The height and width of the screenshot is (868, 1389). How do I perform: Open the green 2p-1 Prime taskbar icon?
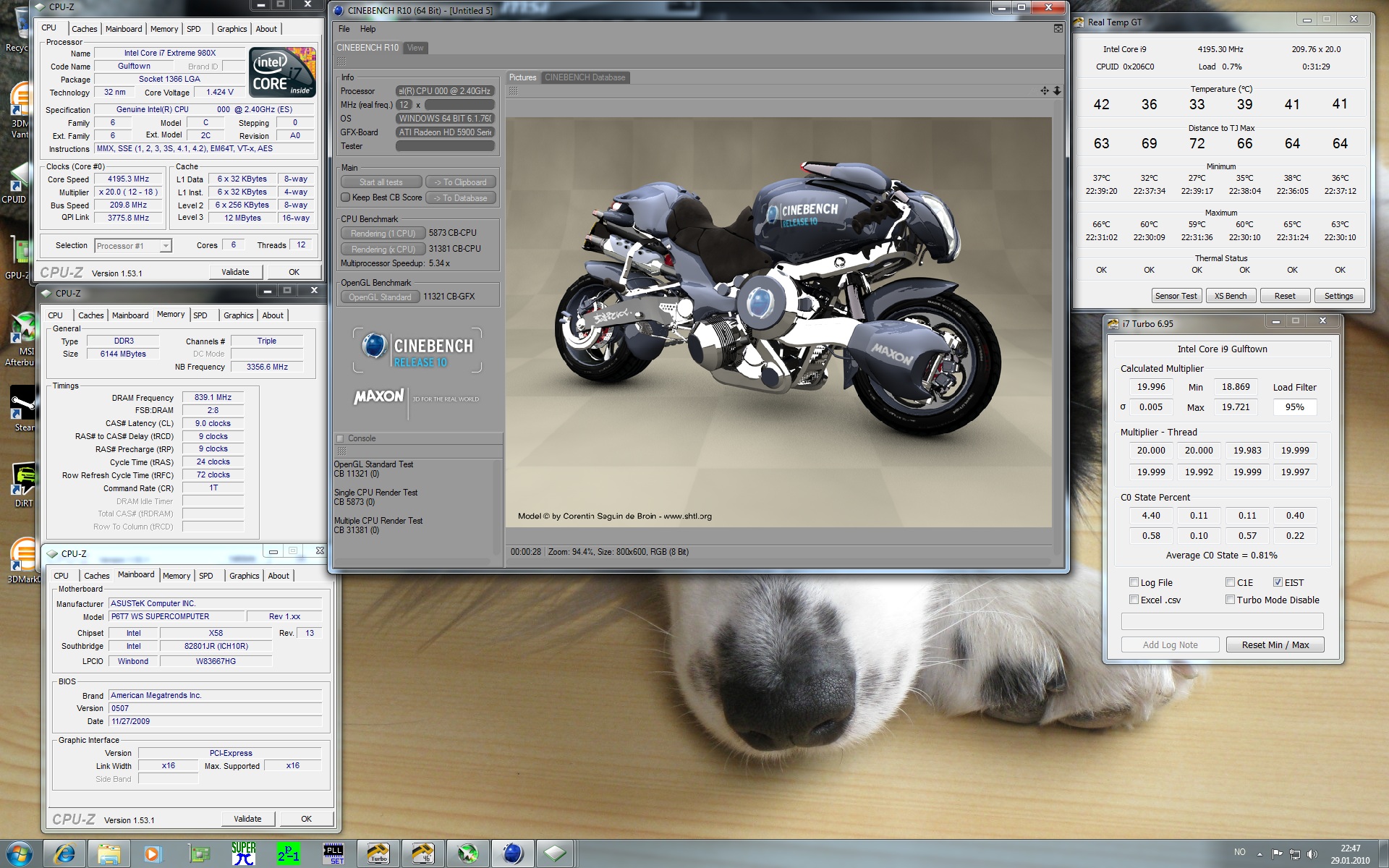288,854
